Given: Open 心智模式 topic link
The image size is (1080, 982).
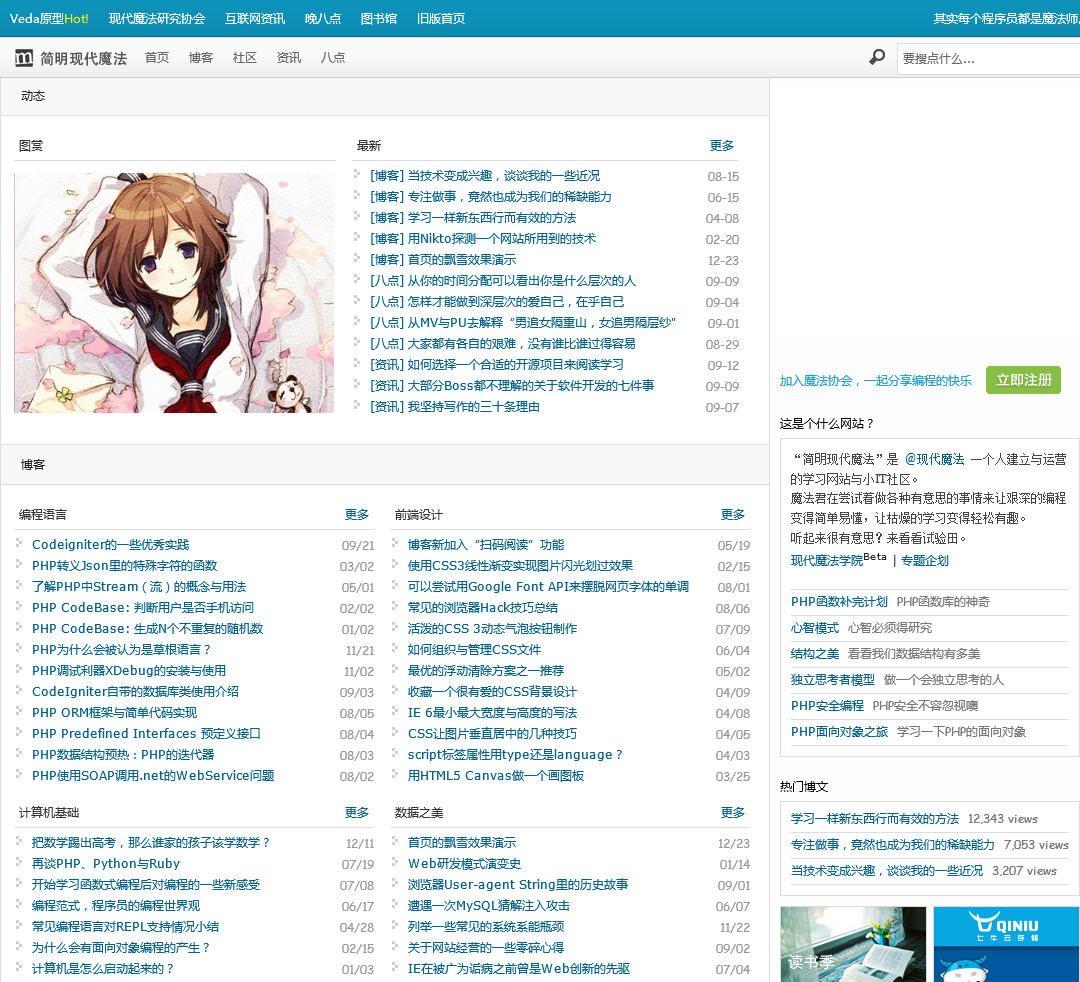Looking at the screenshot, I should (815, 628).
